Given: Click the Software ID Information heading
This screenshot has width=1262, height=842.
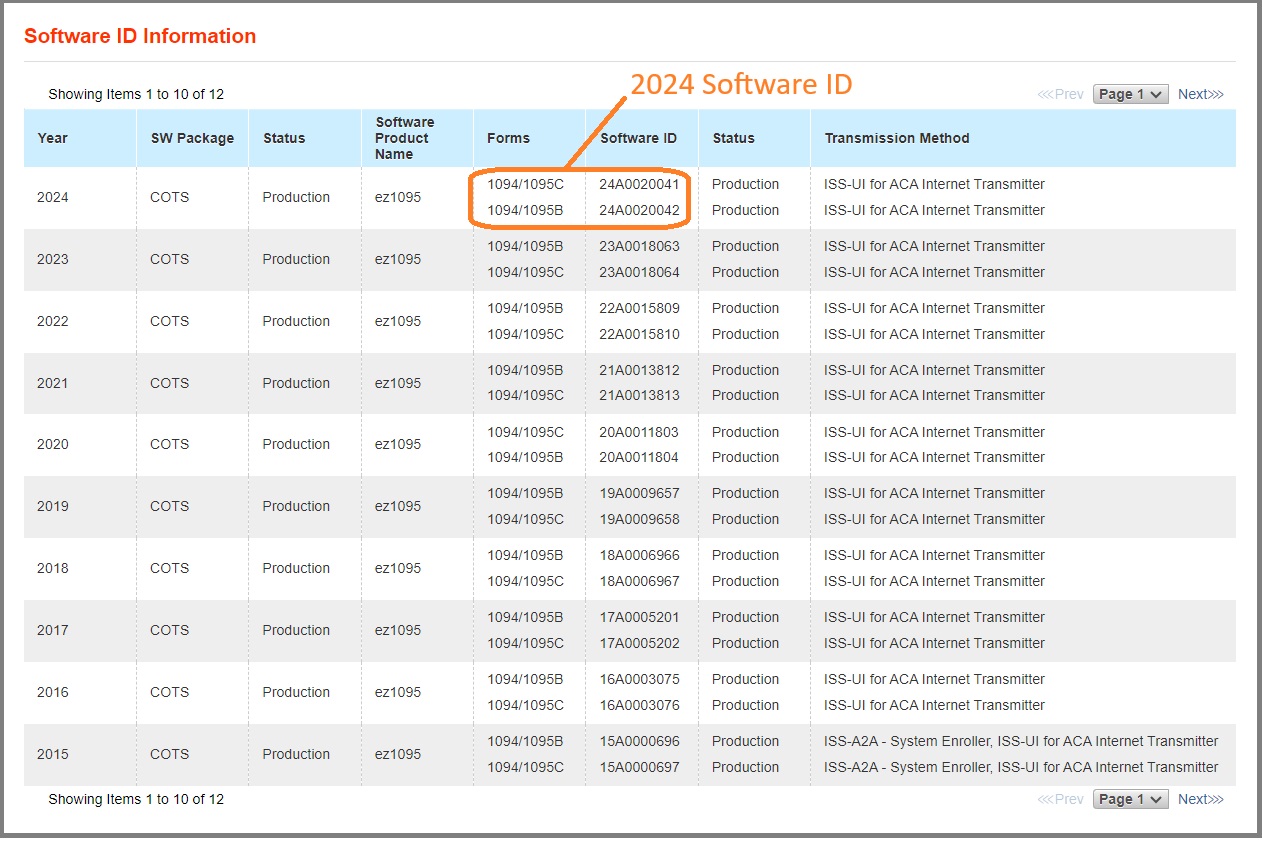Looking at the screenshot, I should click(x=140, y=36).
